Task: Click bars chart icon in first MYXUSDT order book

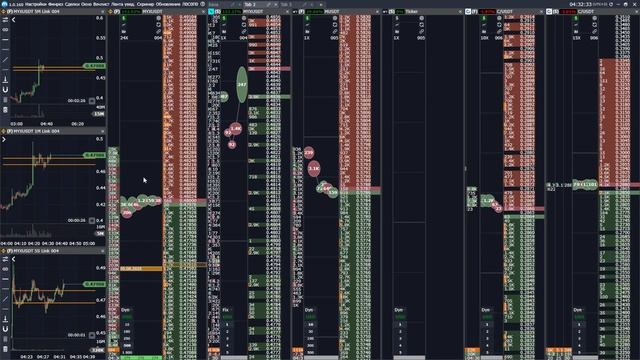Action: [x=124, y=31]
